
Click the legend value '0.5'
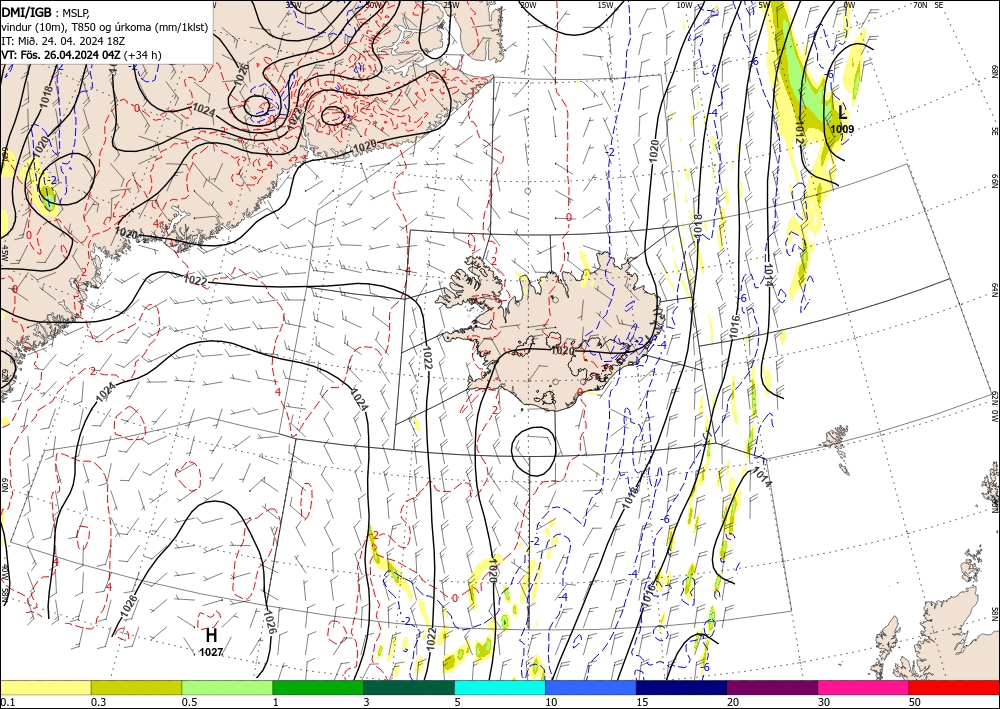click(189, 702)
